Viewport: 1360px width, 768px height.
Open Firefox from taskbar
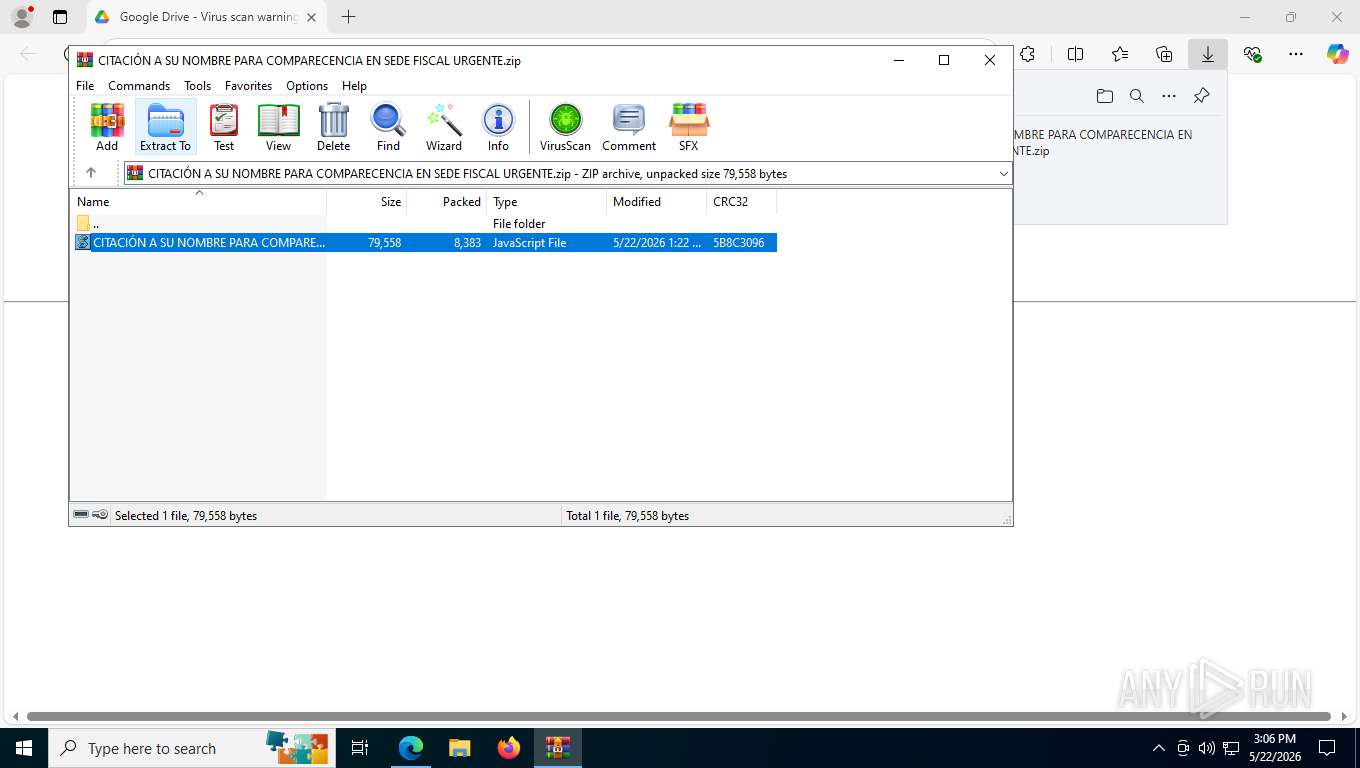(509, 748)
